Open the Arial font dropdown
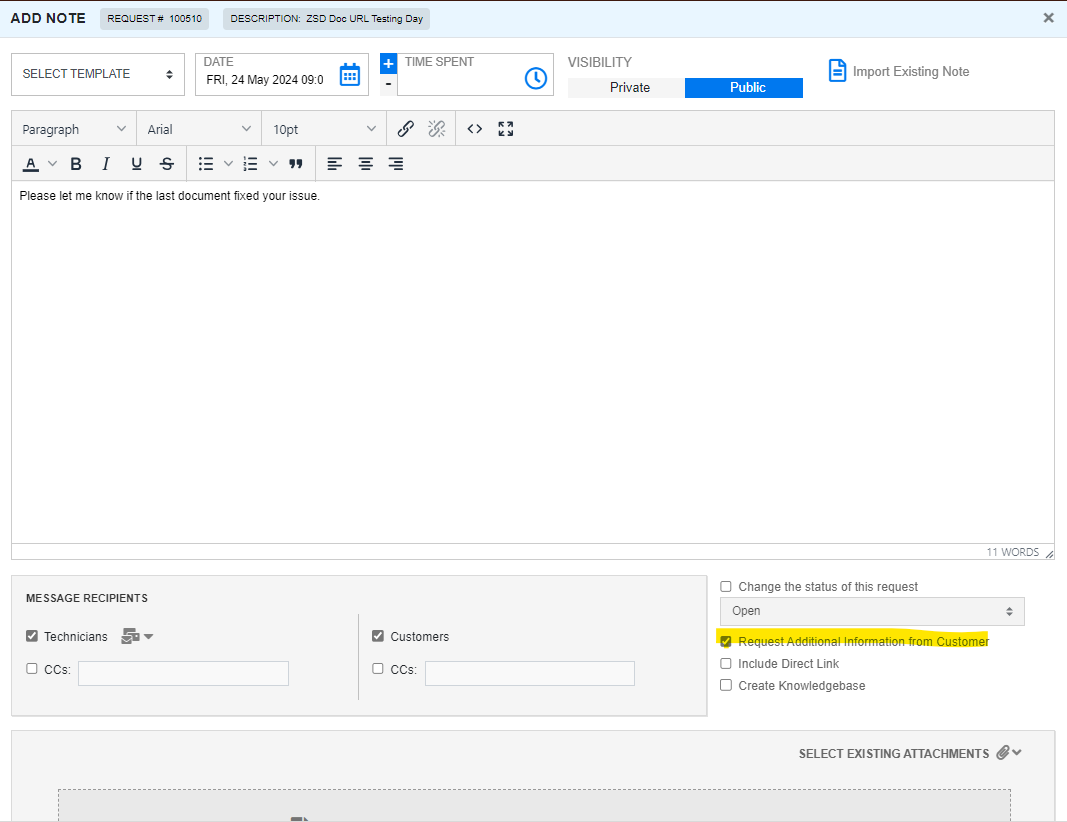The height and width of the screenshot is (822, 1067). pos(199,129)
